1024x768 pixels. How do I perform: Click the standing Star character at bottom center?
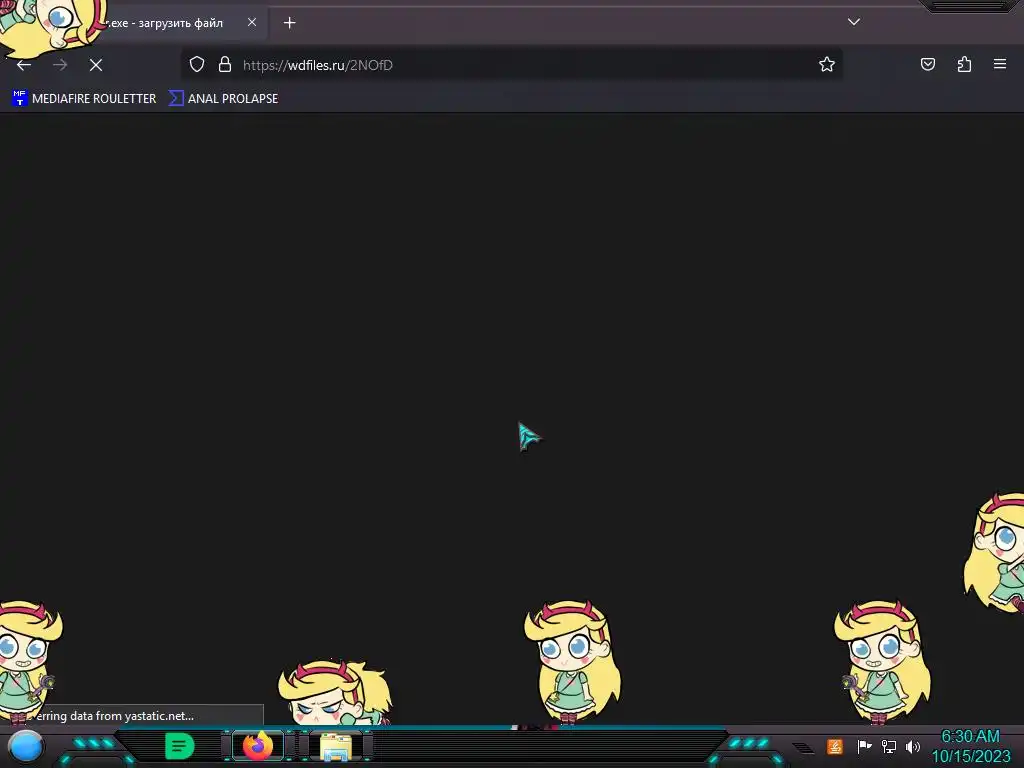pyautogui.click(x=572, y=662)
